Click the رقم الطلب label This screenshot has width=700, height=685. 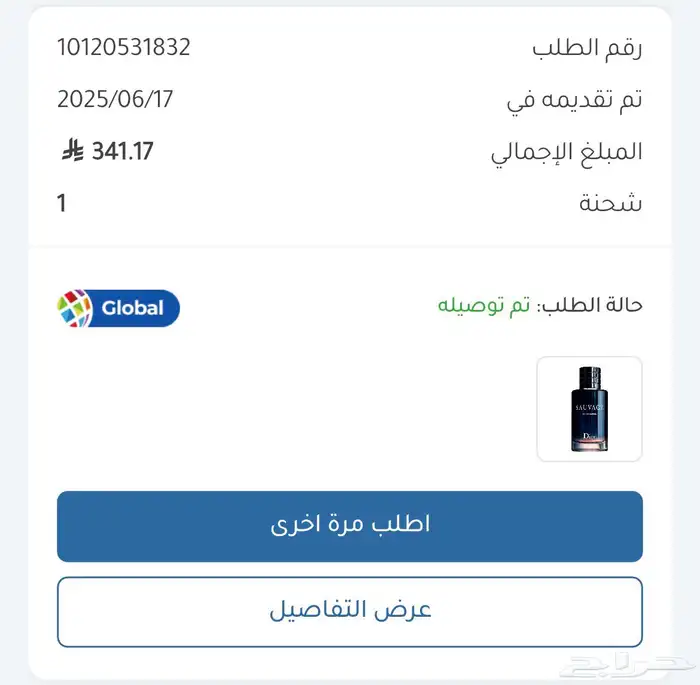[586, 47]
